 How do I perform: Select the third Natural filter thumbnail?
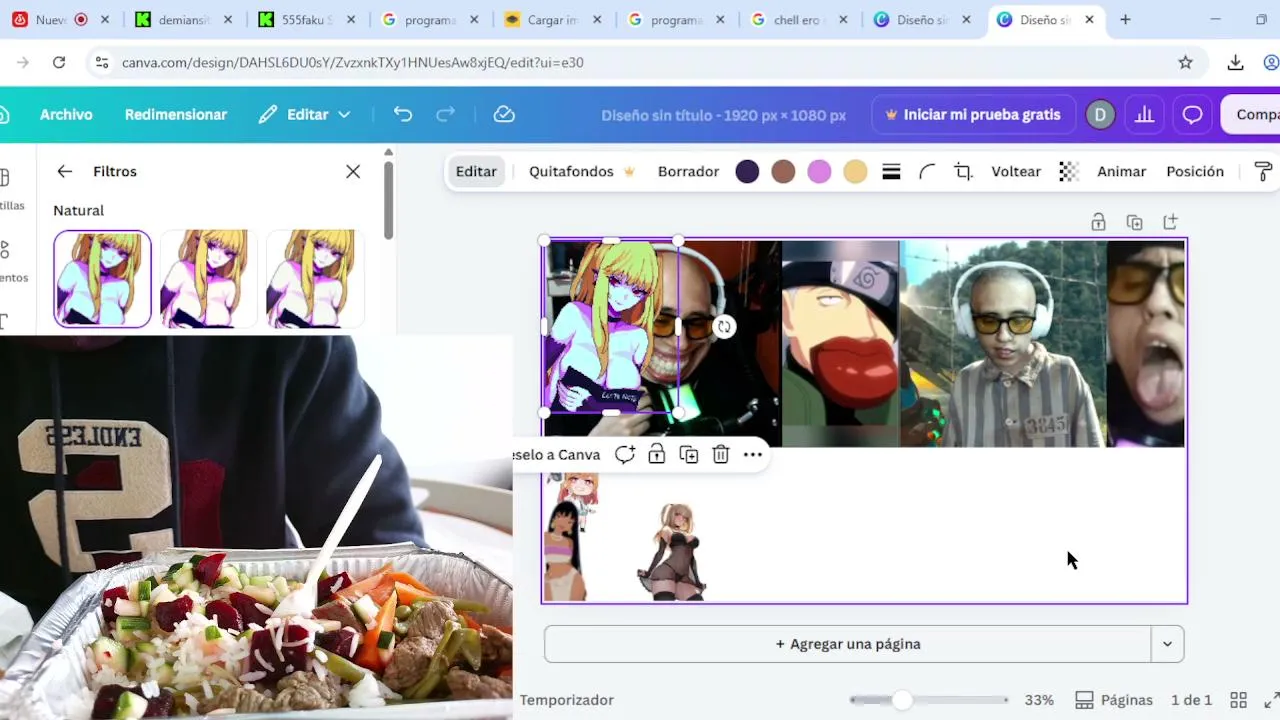[x=315, y=279]
